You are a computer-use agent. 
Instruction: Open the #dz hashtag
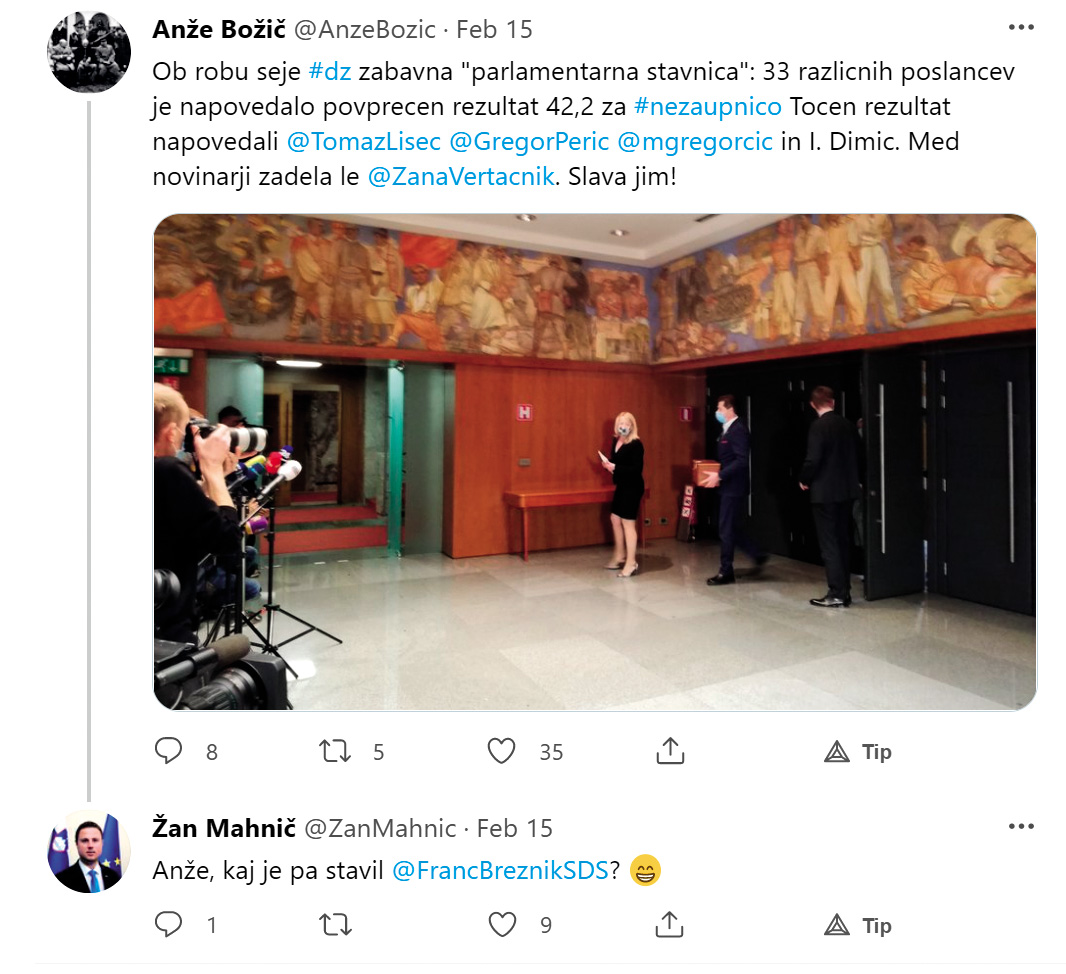pos(330,73)
